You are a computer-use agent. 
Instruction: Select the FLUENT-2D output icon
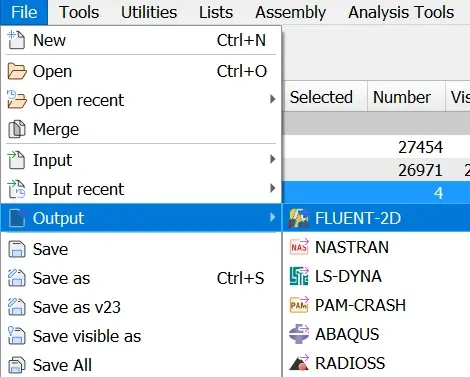tap(299, 218)
